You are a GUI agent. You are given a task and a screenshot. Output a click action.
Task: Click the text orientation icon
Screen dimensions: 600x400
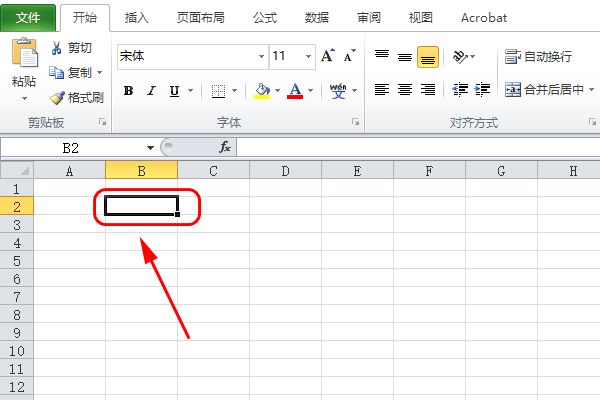coord(459,57)
